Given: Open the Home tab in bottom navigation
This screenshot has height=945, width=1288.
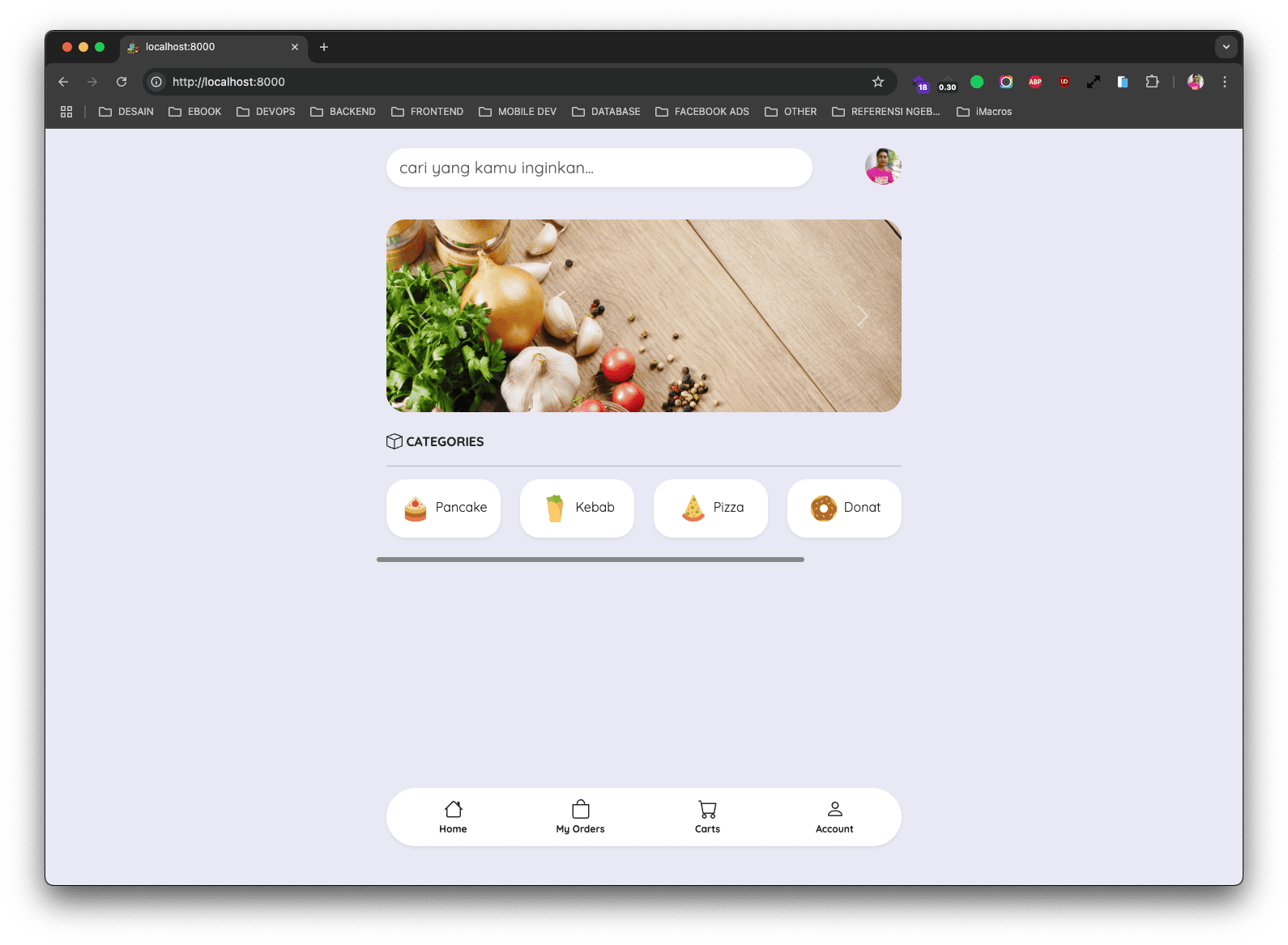Looking at the screenshot, I should pos(453,816).
